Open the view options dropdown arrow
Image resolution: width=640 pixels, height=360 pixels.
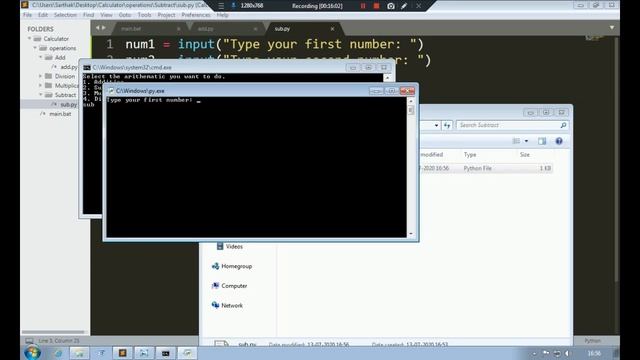(x=527, y=141)
